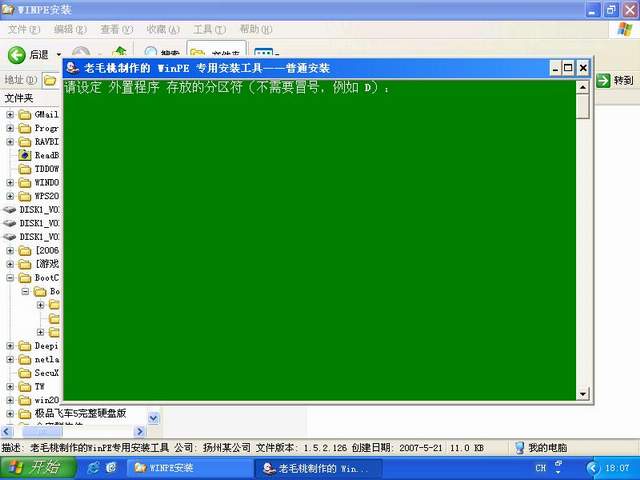
Task: Click the console window title bar icon
Action: tap(72, 67)
